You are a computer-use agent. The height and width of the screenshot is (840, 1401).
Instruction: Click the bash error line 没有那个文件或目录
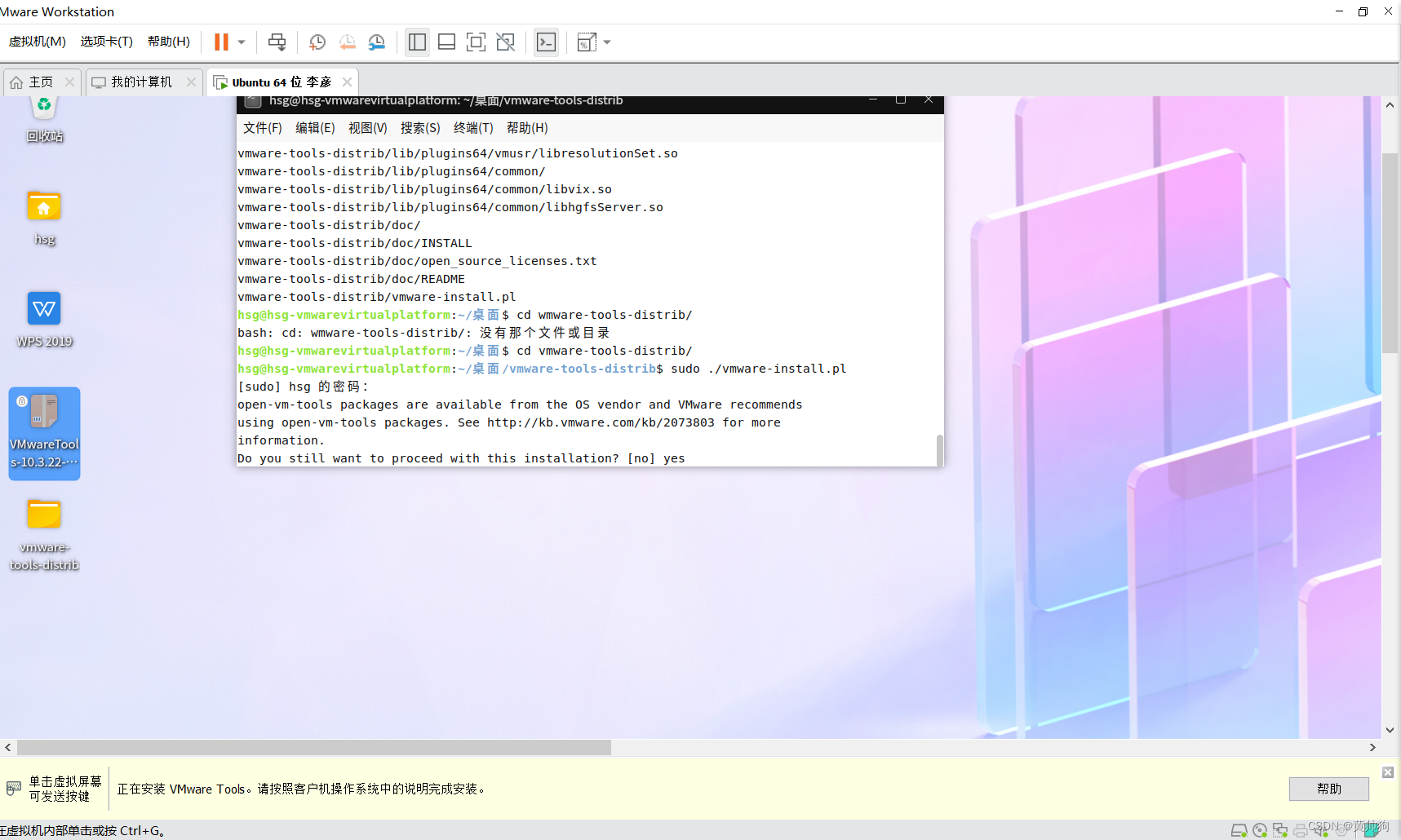tap(423, 333)
